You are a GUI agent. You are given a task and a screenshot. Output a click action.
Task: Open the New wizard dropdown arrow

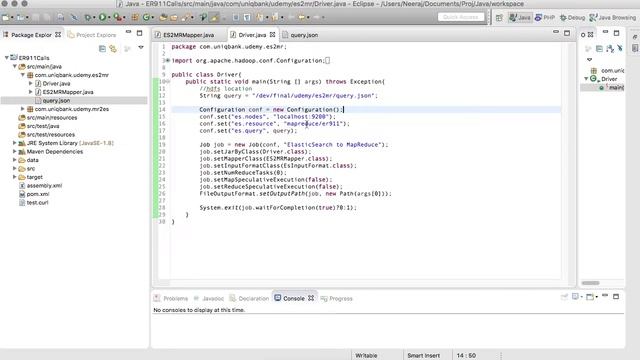click(12, 18)
